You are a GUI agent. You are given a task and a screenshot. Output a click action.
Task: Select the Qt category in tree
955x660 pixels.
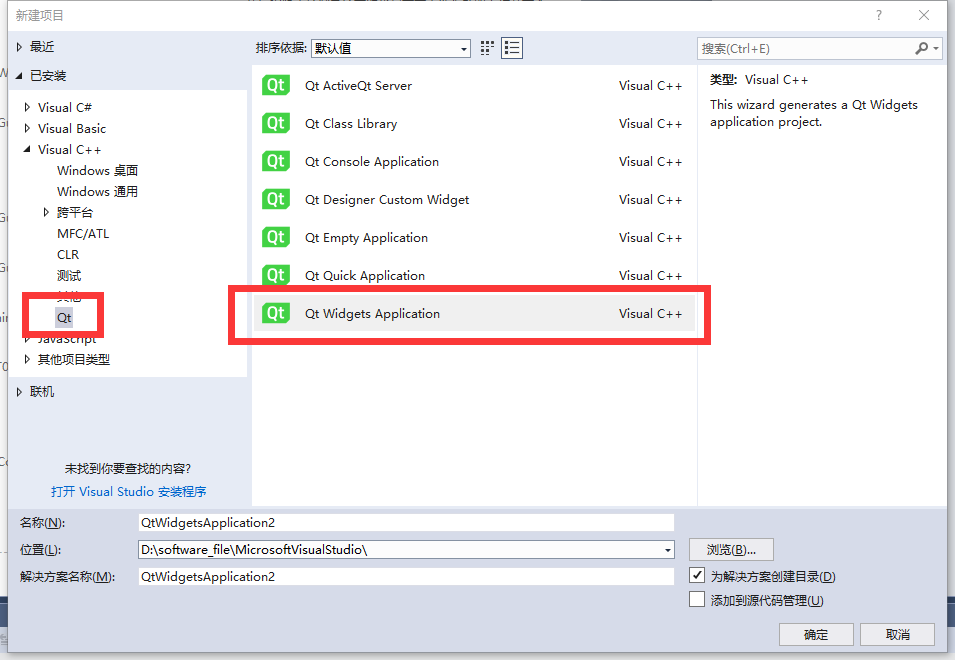tap(64, 317)
